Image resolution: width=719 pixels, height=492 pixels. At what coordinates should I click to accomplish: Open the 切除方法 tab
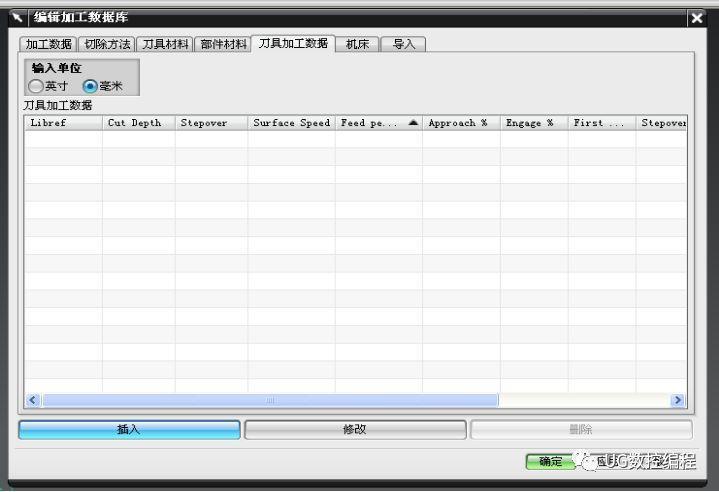[107, 44]
